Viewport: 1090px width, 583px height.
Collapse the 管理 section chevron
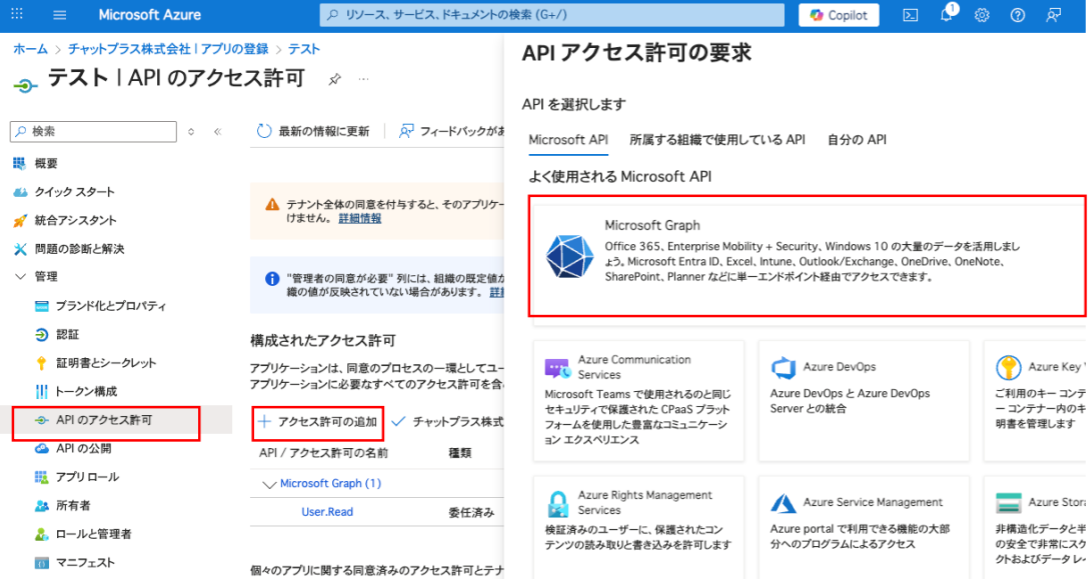[20, 277]
